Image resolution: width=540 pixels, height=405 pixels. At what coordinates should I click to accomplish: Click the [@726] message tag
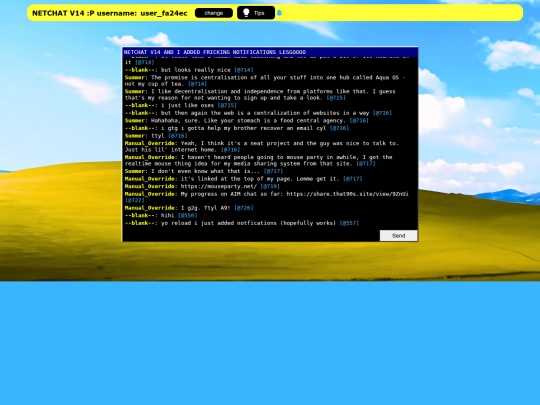(x=243, y=208)
